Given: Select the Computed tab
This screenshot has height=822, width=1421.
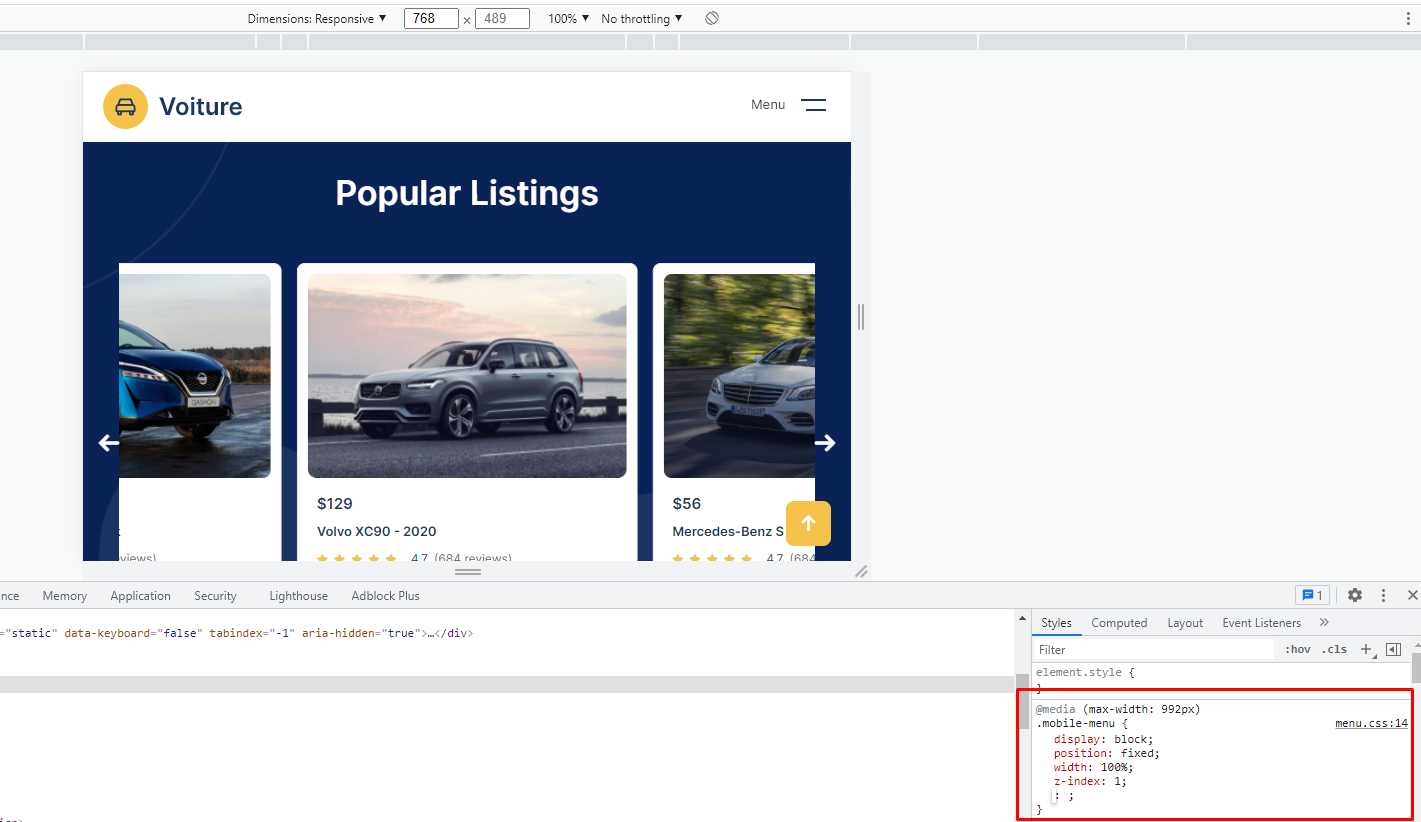Looking at the screenshot, I should pyautogui.click(x=1119, y=623).
